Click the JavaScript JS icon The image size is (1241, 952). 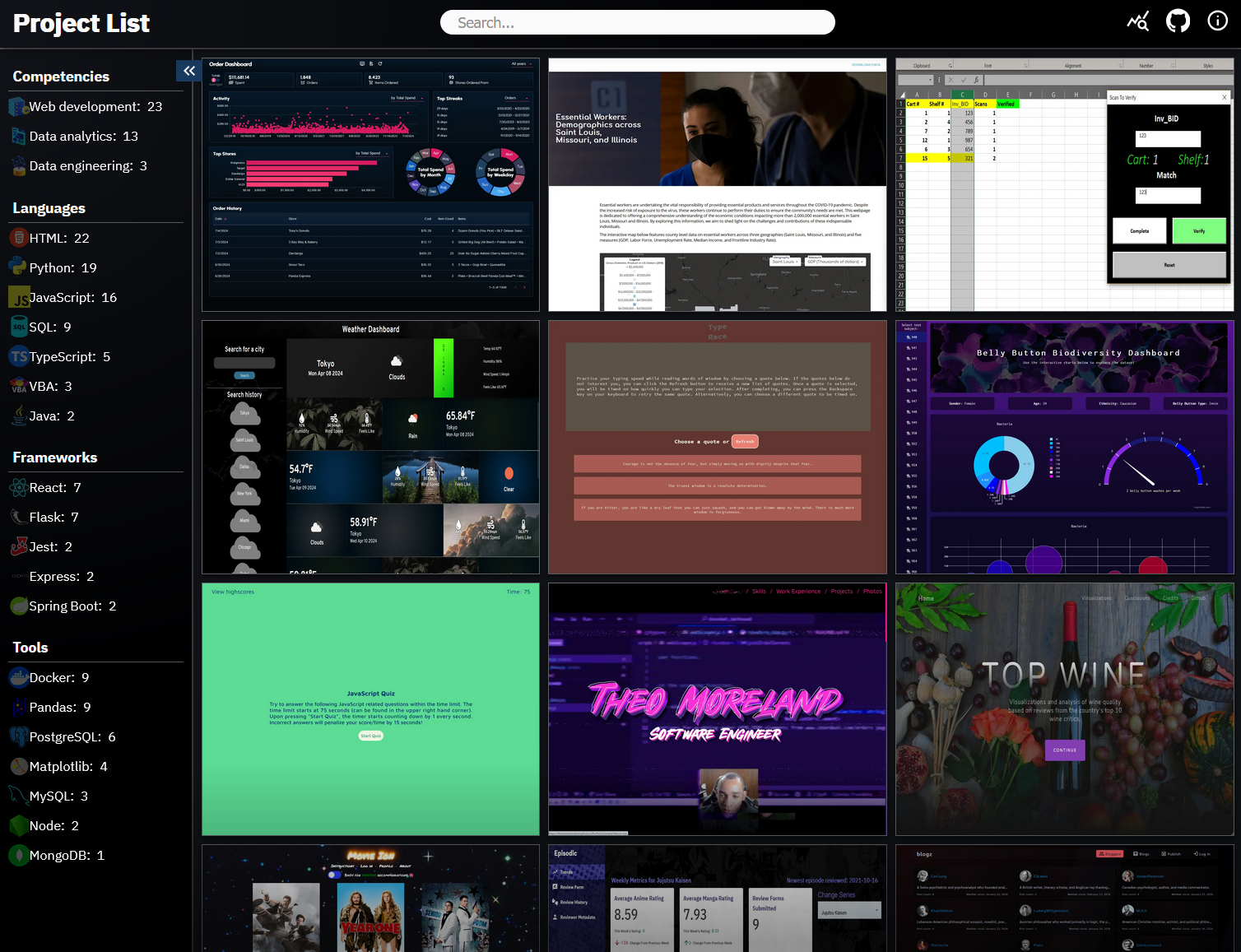click(19, 298)
